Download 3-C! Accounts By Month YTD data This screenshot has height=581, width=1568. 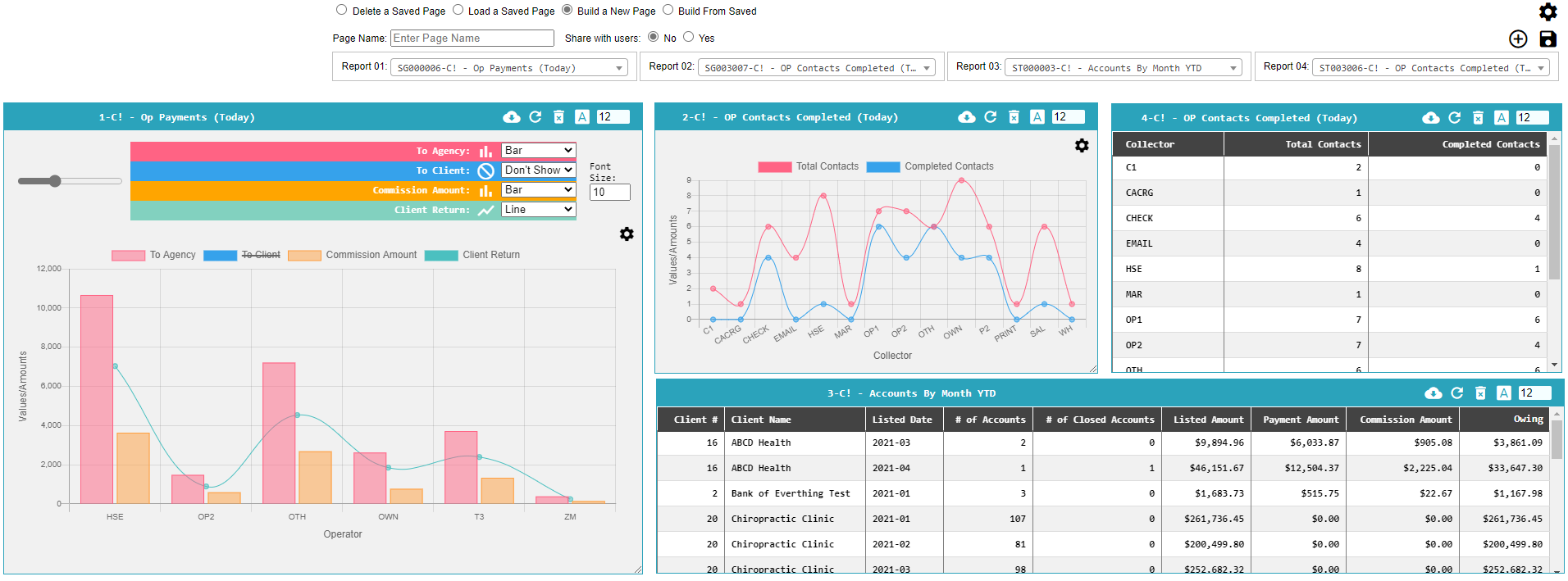click(x=1434, y=393)
